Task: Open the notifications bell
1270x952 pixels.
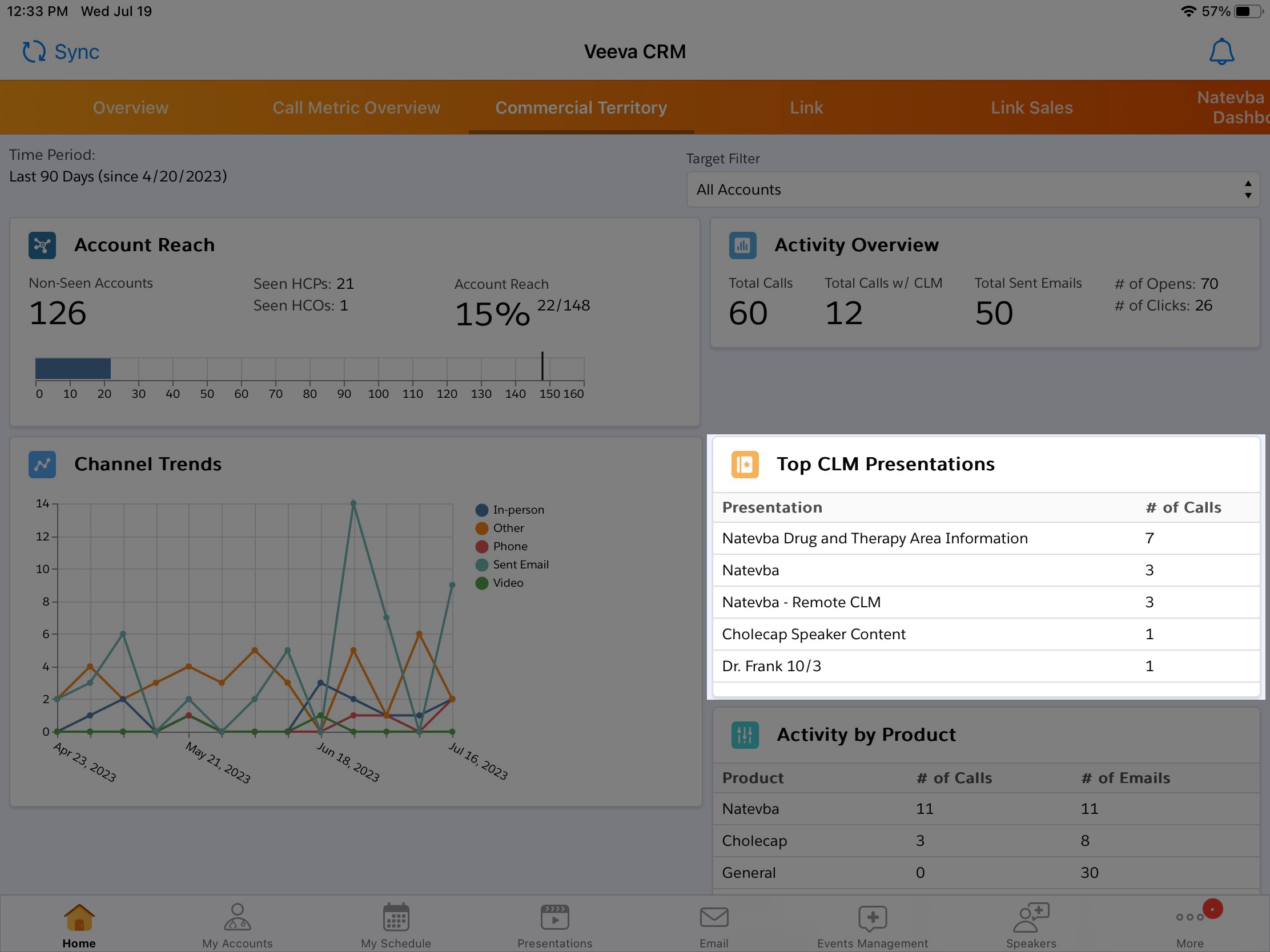Action: tap(1221, 51)
